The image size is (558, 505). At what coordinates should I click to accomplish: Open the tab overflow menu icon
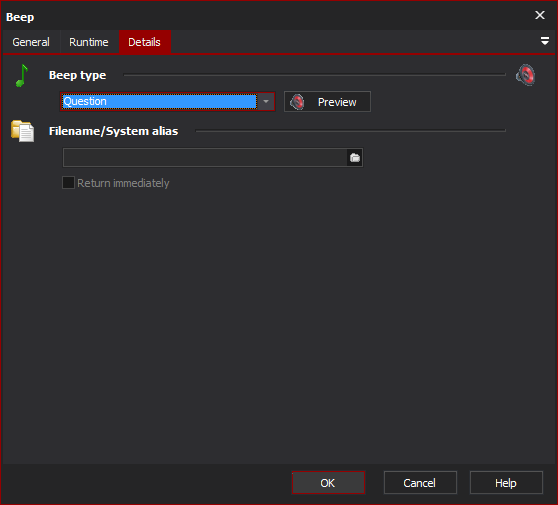544,41
